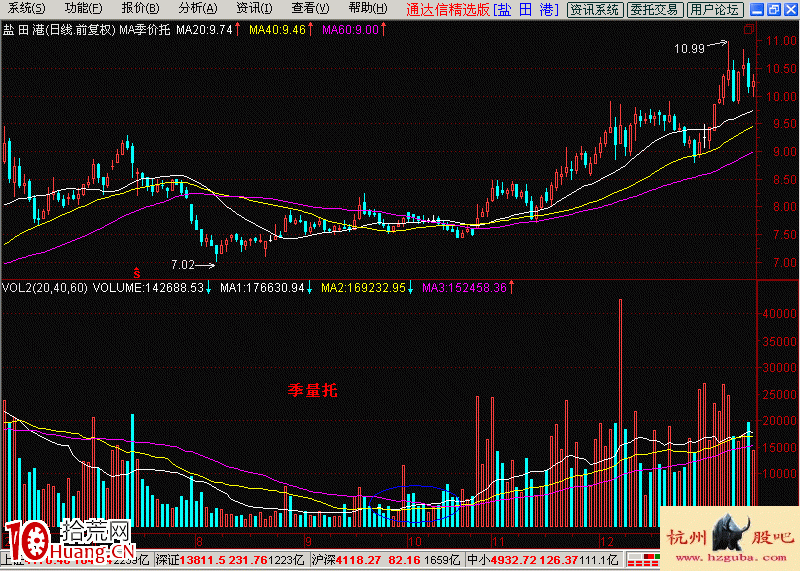Image resolution: width=800 pixels, height=571 pixels.
Task: Open the 帮助(H) menu
Action: 368,9
